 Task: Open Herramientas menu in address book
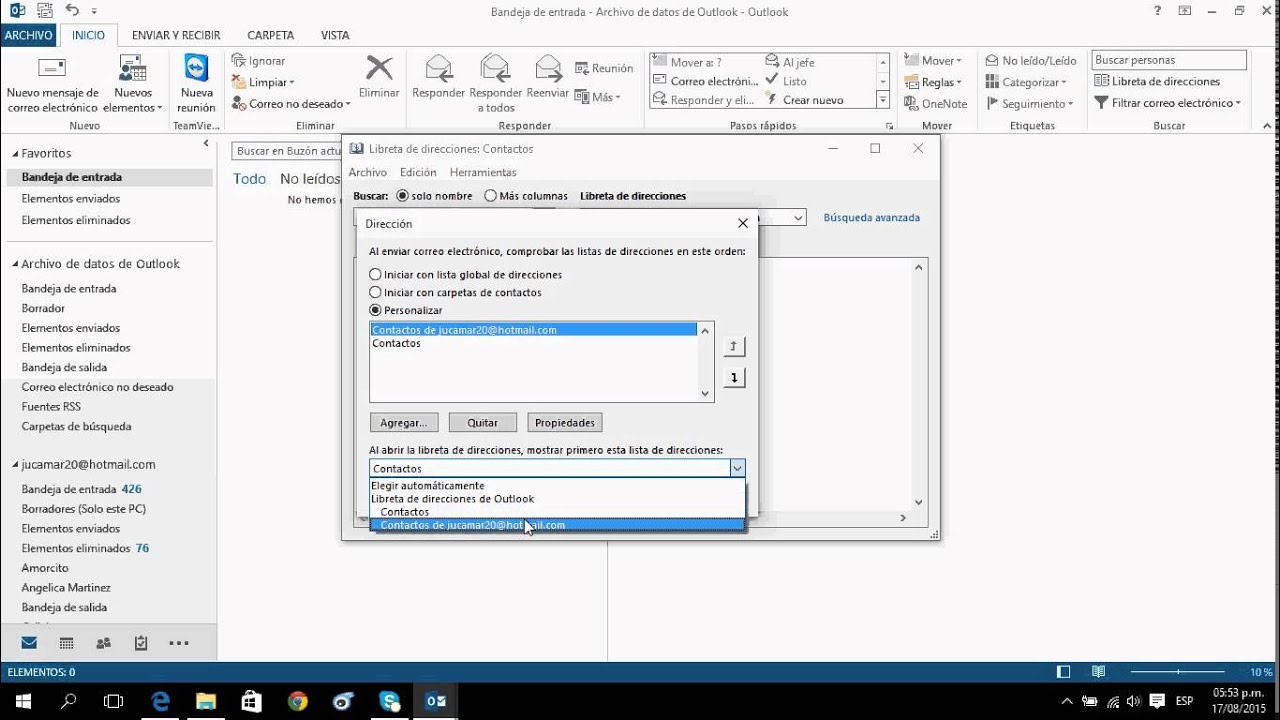[483, 172]
